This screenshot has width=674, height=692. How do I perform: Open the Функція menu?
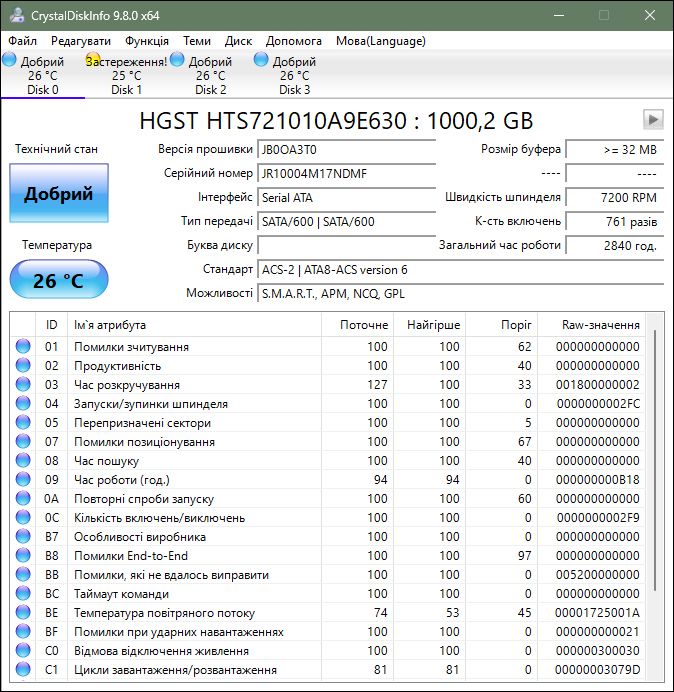(147, 41)
